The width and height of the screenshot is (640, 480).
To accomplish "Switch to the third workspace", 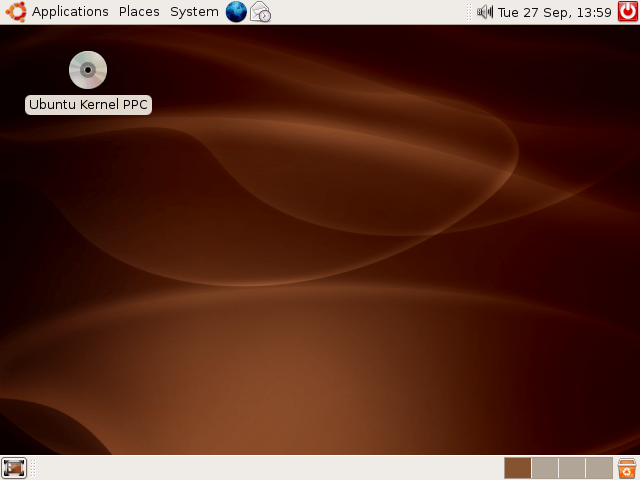I will [x=572, y=468].
